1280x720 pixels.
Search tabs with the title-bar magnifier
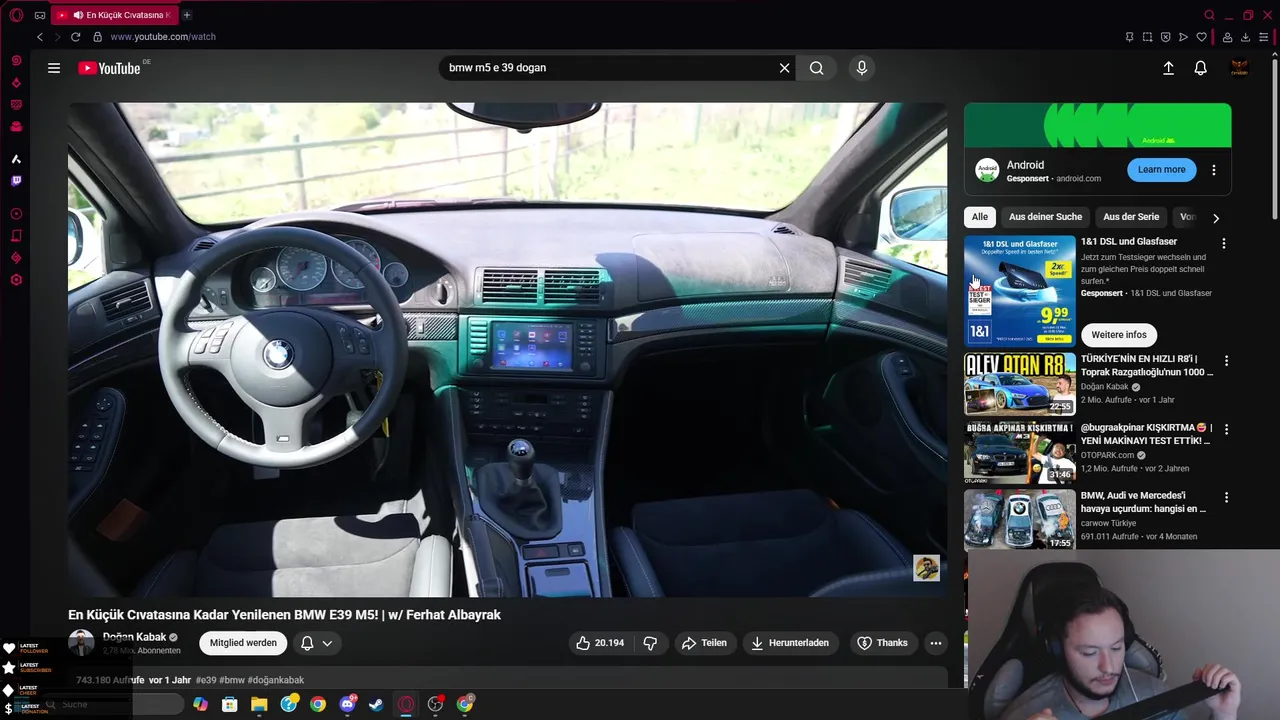(1209, 15)
